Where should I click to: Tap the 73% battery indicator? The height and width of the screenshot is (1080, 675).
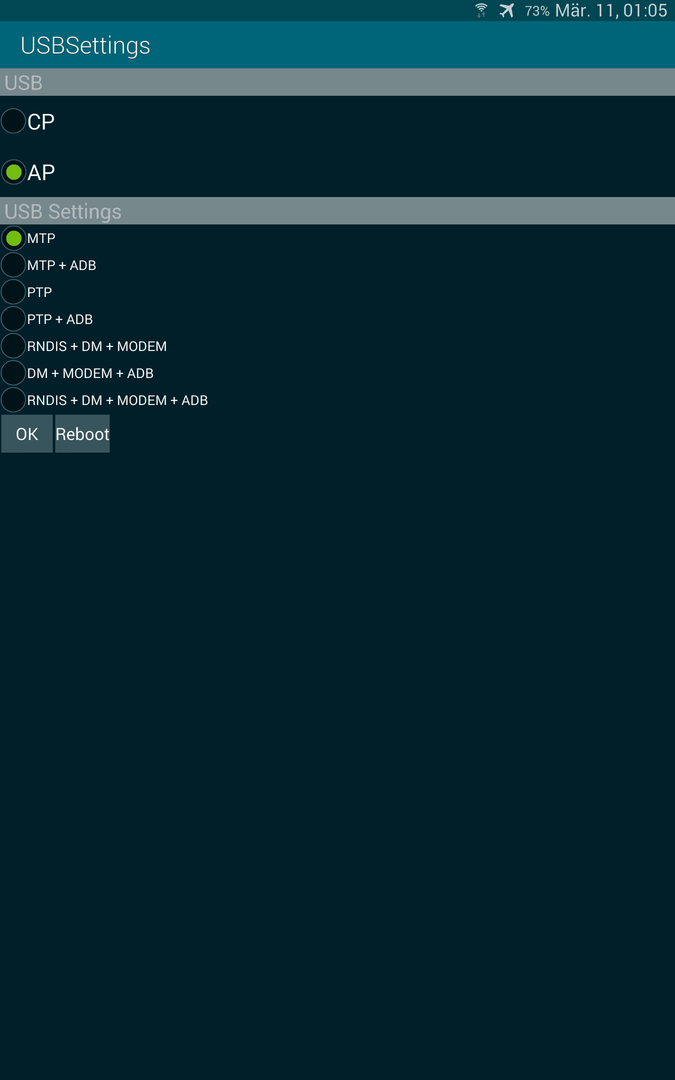(537, 11)
